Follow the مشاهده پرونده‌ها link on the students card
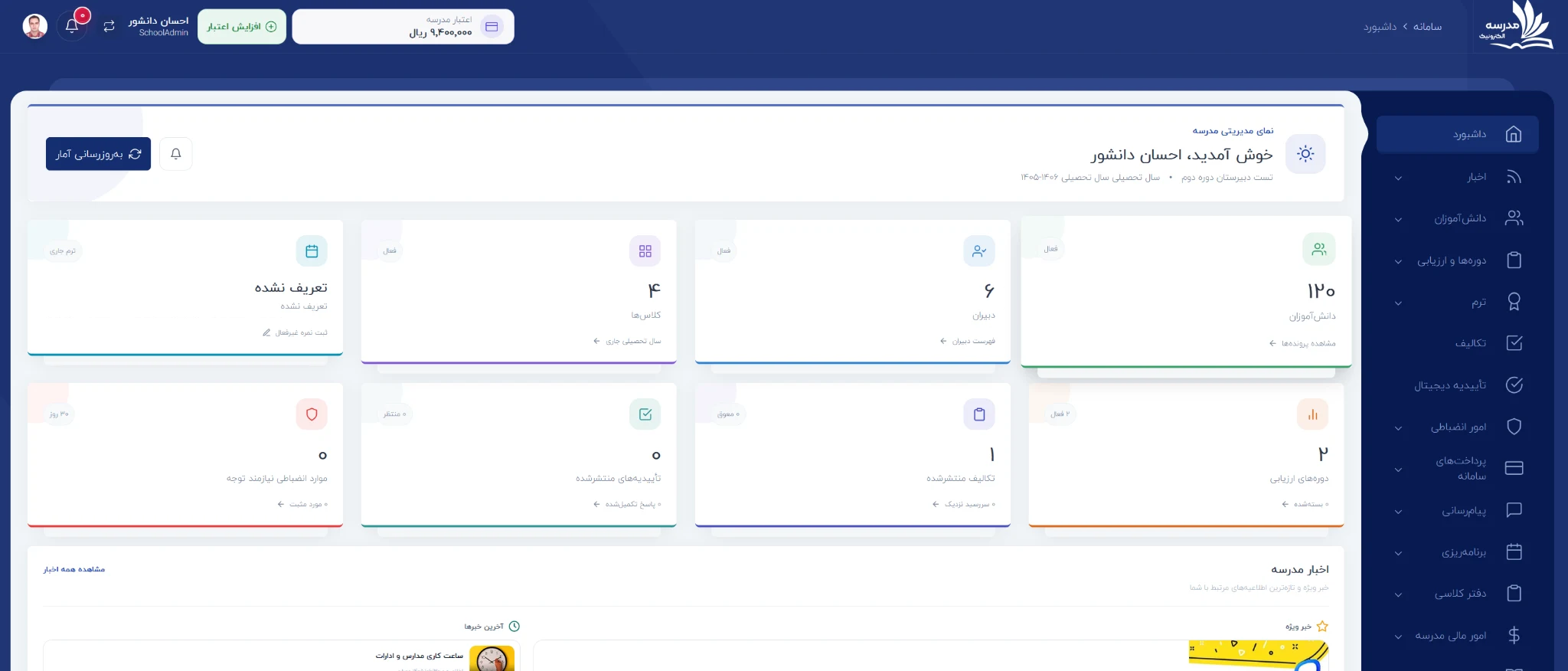This screenshot has width=1568, height=671. coord(1302,343)
